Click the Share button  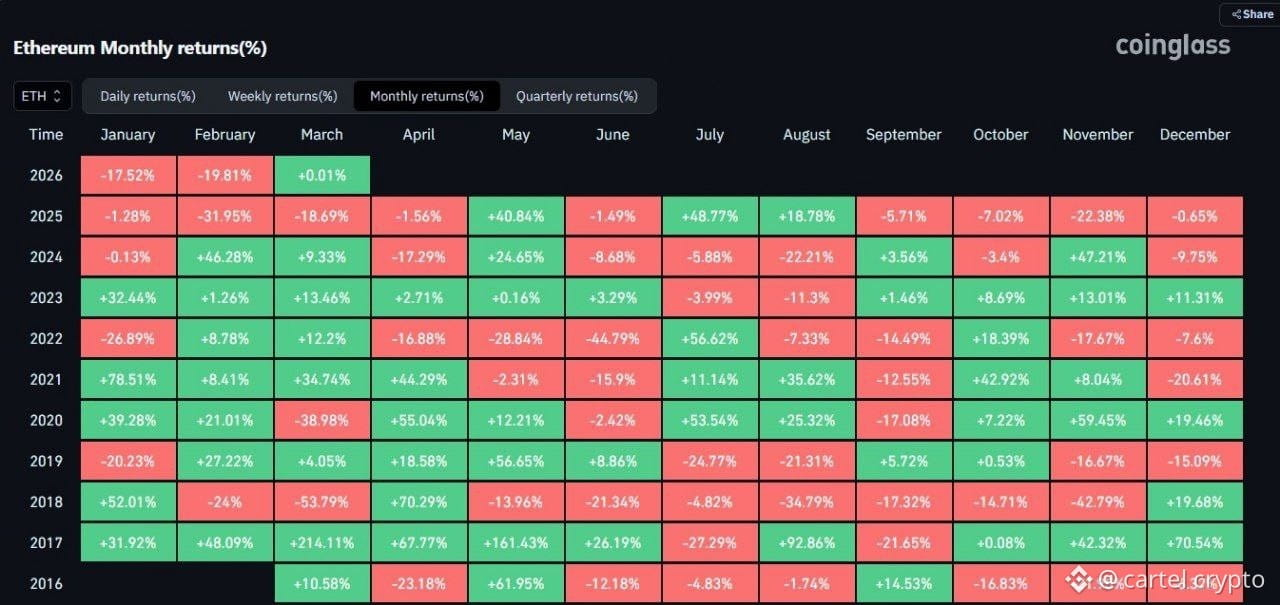1251,14
